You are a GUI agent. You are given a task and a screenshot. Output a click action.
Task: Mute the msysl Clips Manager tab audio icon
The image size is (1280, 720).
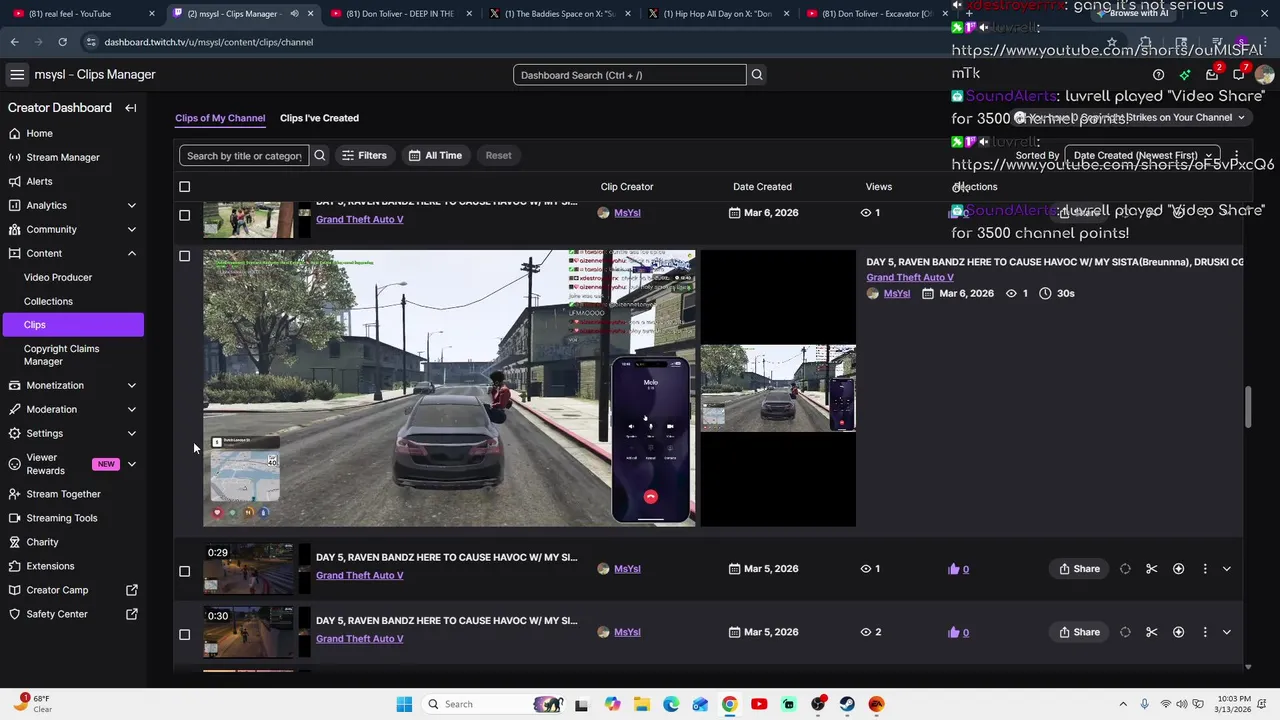(294, 14)
